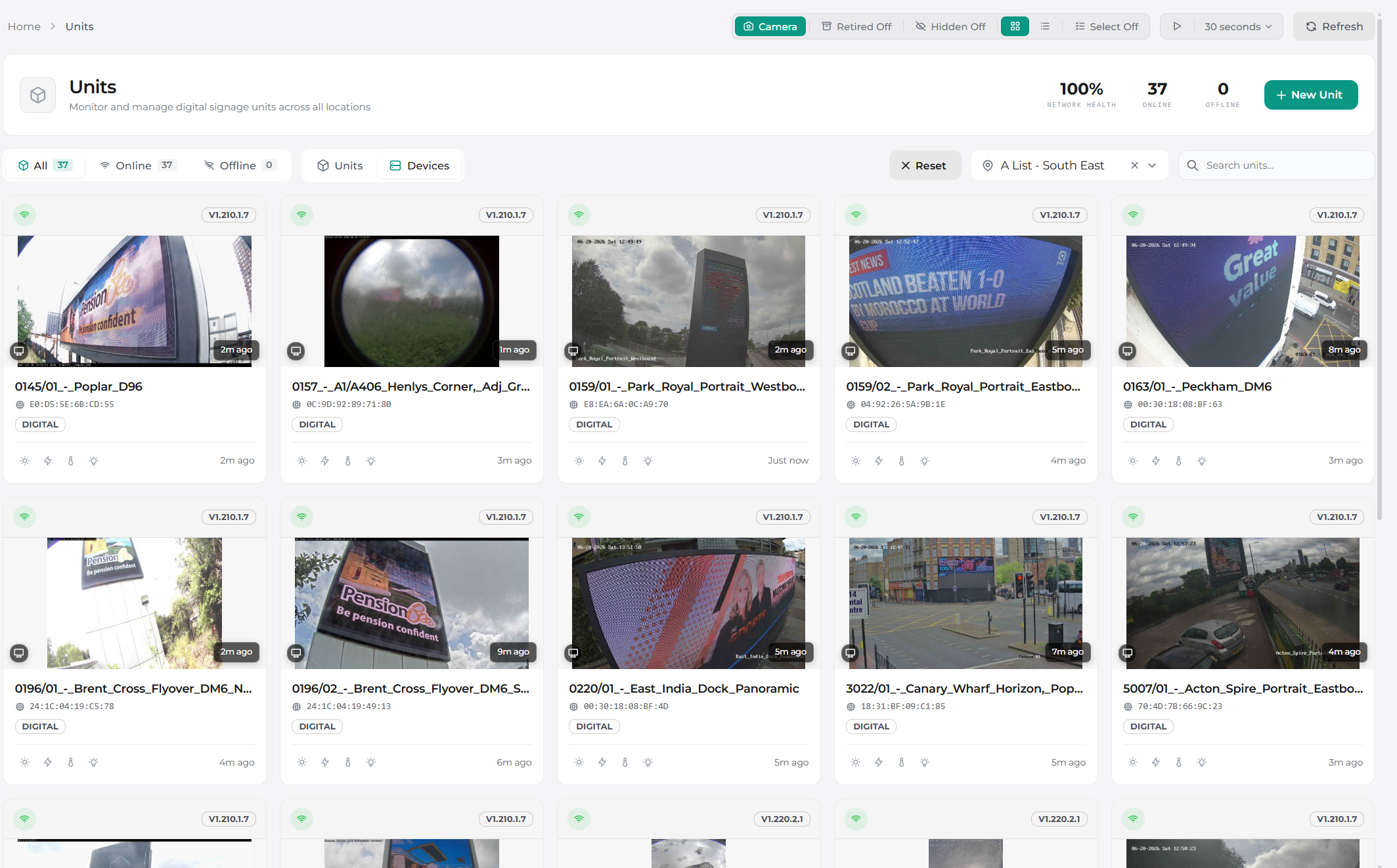Screen dimensions: 1397x868
Task: Open unit 0163/01_-_Peckham_DM6 title
Action: coord(1197,386)
